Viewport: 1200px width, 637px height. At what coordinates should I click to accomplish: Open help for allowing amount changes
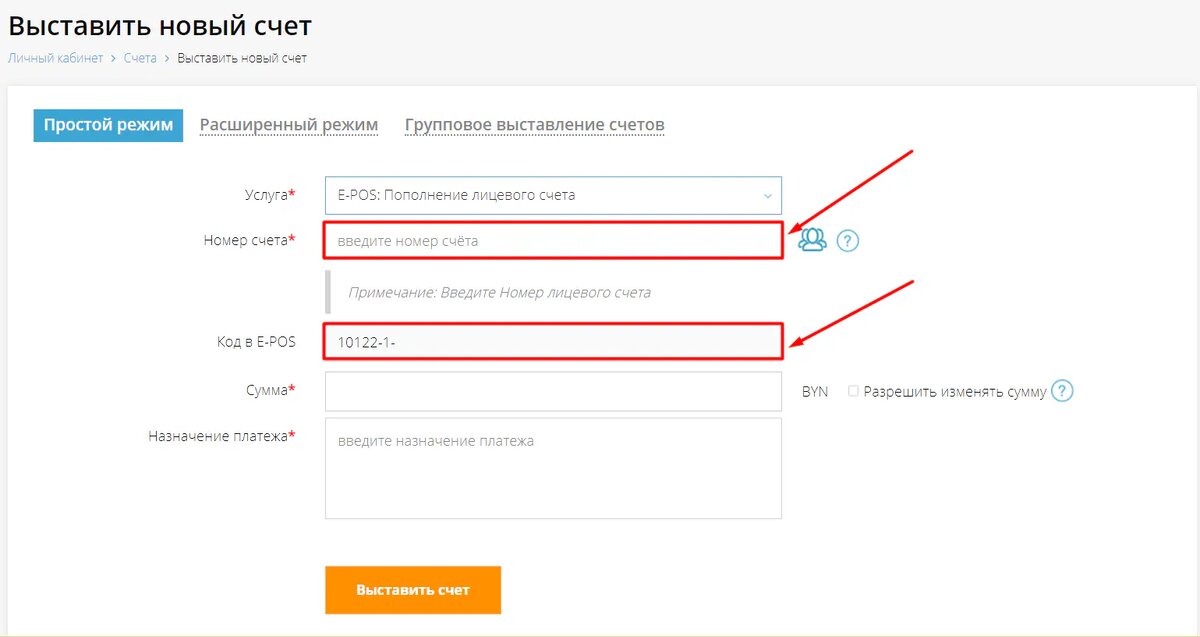[1063, 391]
